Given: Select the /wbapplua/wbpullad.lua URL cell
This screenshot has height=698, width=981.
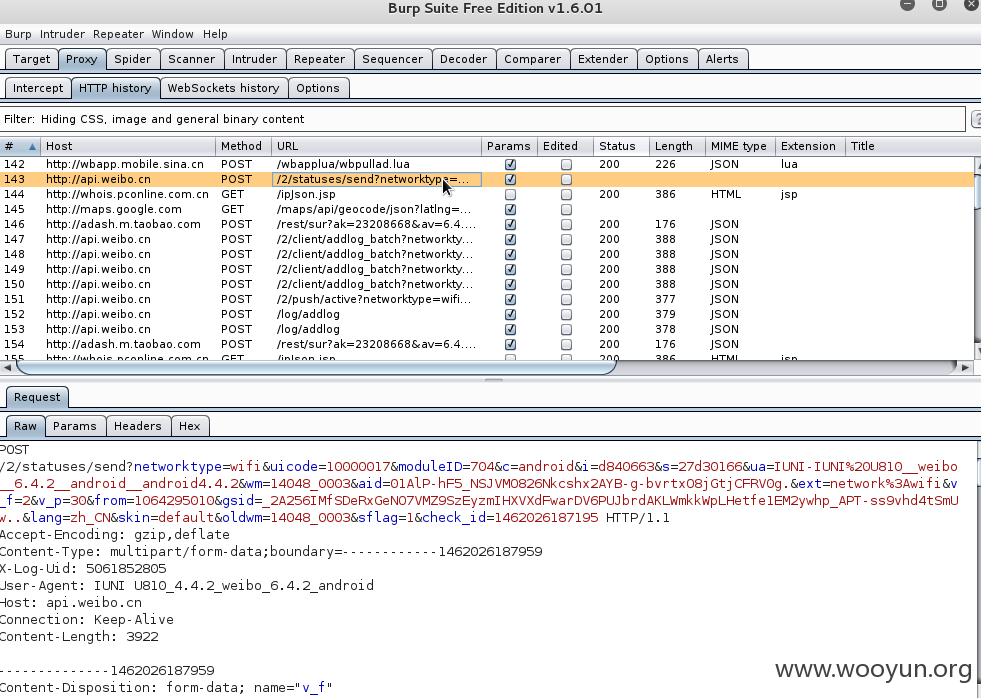Looking at the screenshot, I should 343,164.
